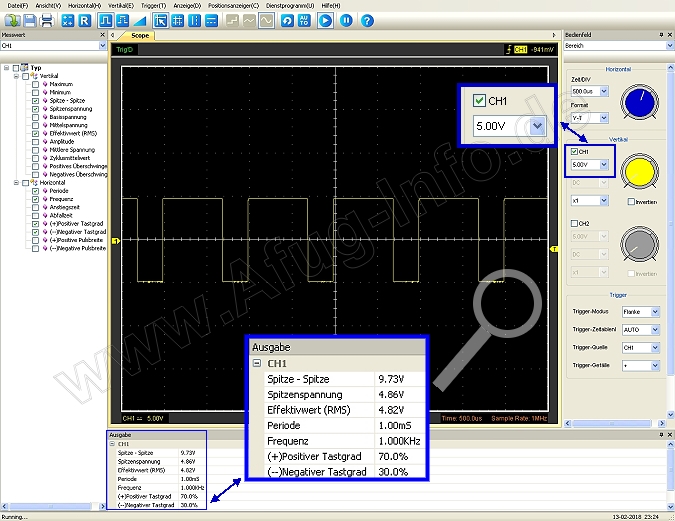Toggle the grid cursor toolbar icon
The image size is (675, 521).
[177, 20]
